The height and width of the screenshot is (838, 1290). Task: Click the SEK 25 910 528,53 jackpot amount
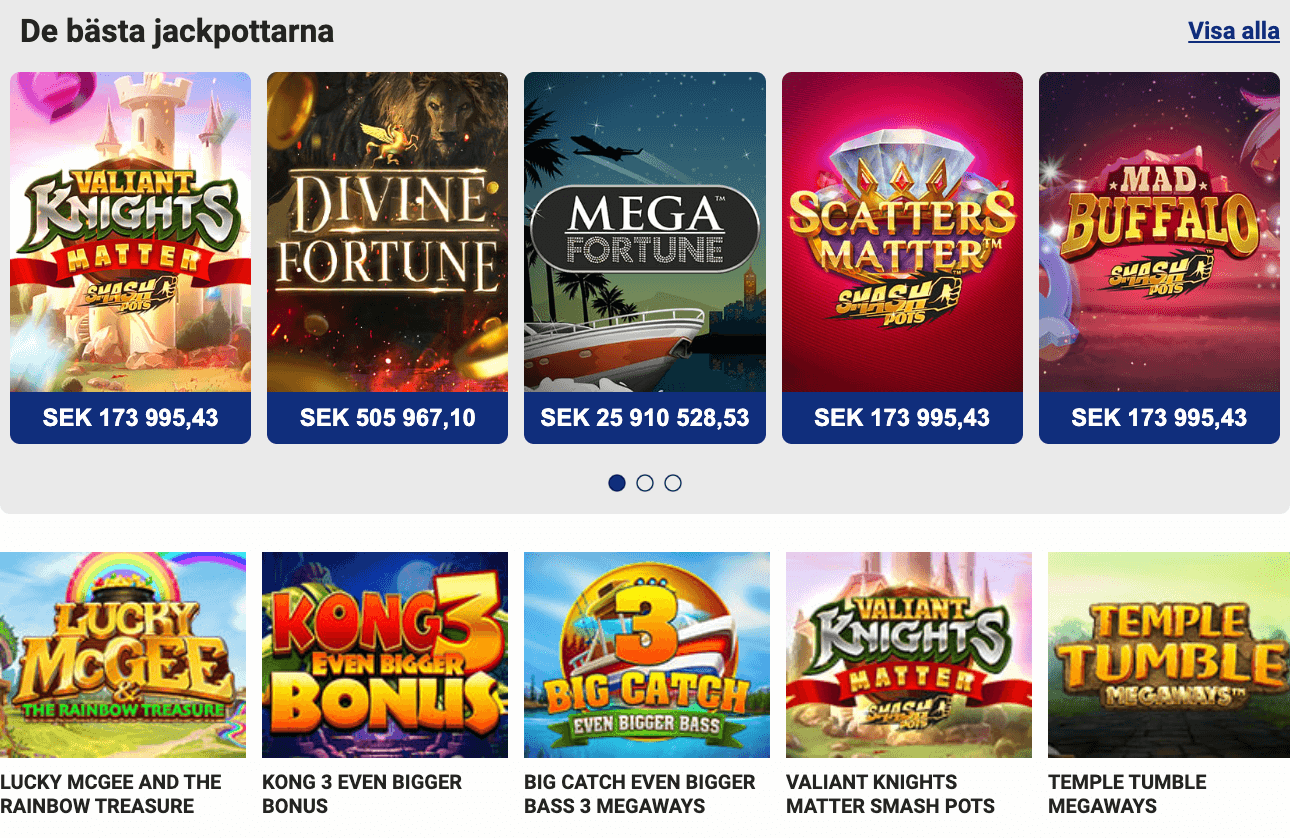coord(645,418)
